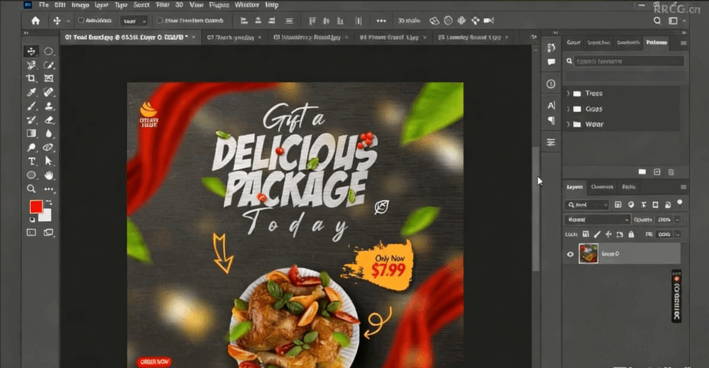The width and height of the screenshot is (709, 368).
Task: Switch to Swatches tab
Action: click(598, 42)
